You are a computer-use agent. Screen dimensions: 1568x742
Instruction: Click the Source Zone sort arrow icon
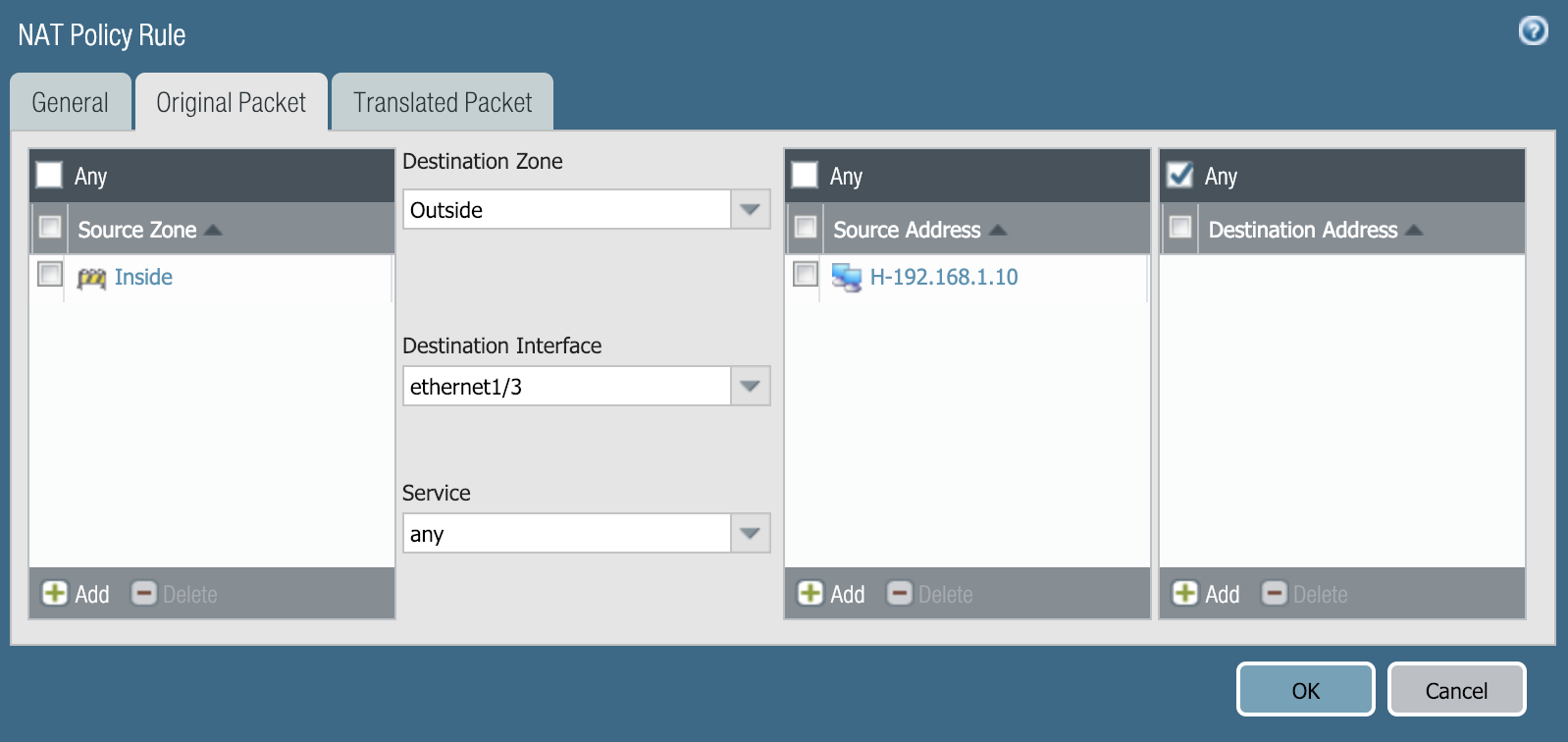(213, 231)
